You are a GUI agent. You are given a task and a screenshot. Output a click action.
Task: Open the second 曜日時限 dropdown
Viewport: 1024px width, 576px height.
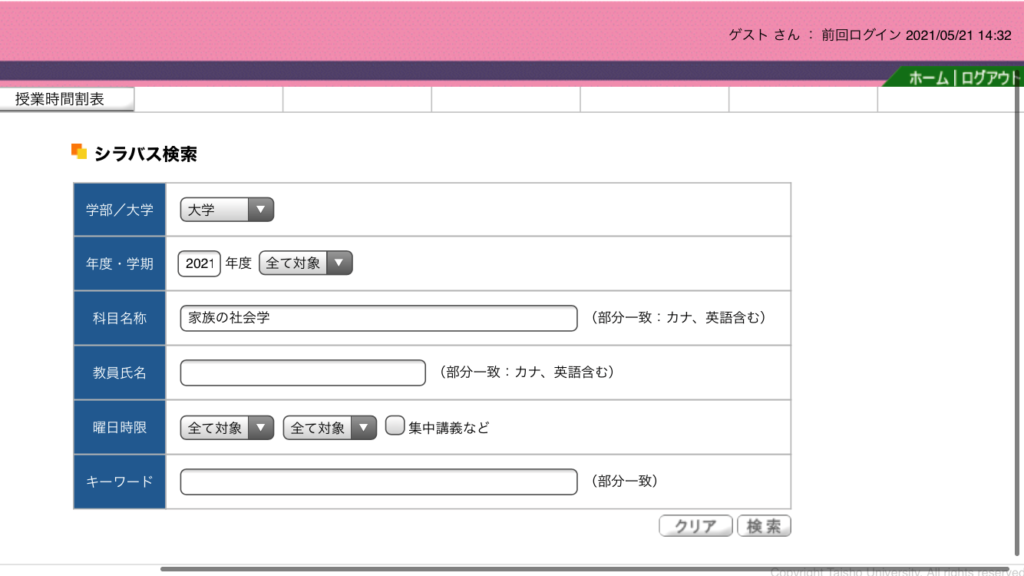[x=329, y=428]
